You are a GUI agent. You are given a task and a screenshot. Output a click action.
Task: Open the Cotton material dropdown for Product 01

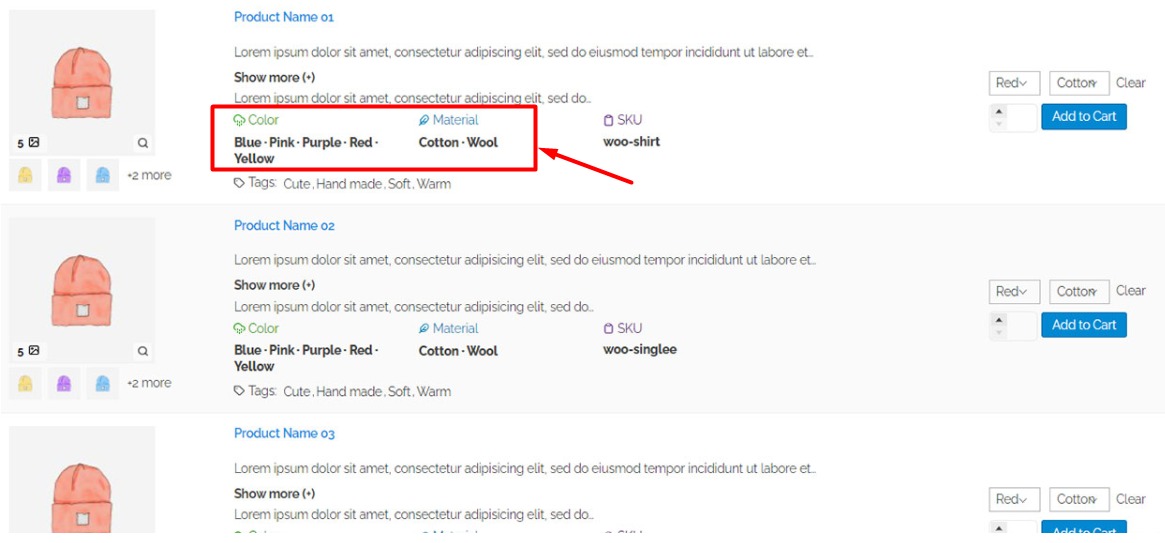[1078, 83]
